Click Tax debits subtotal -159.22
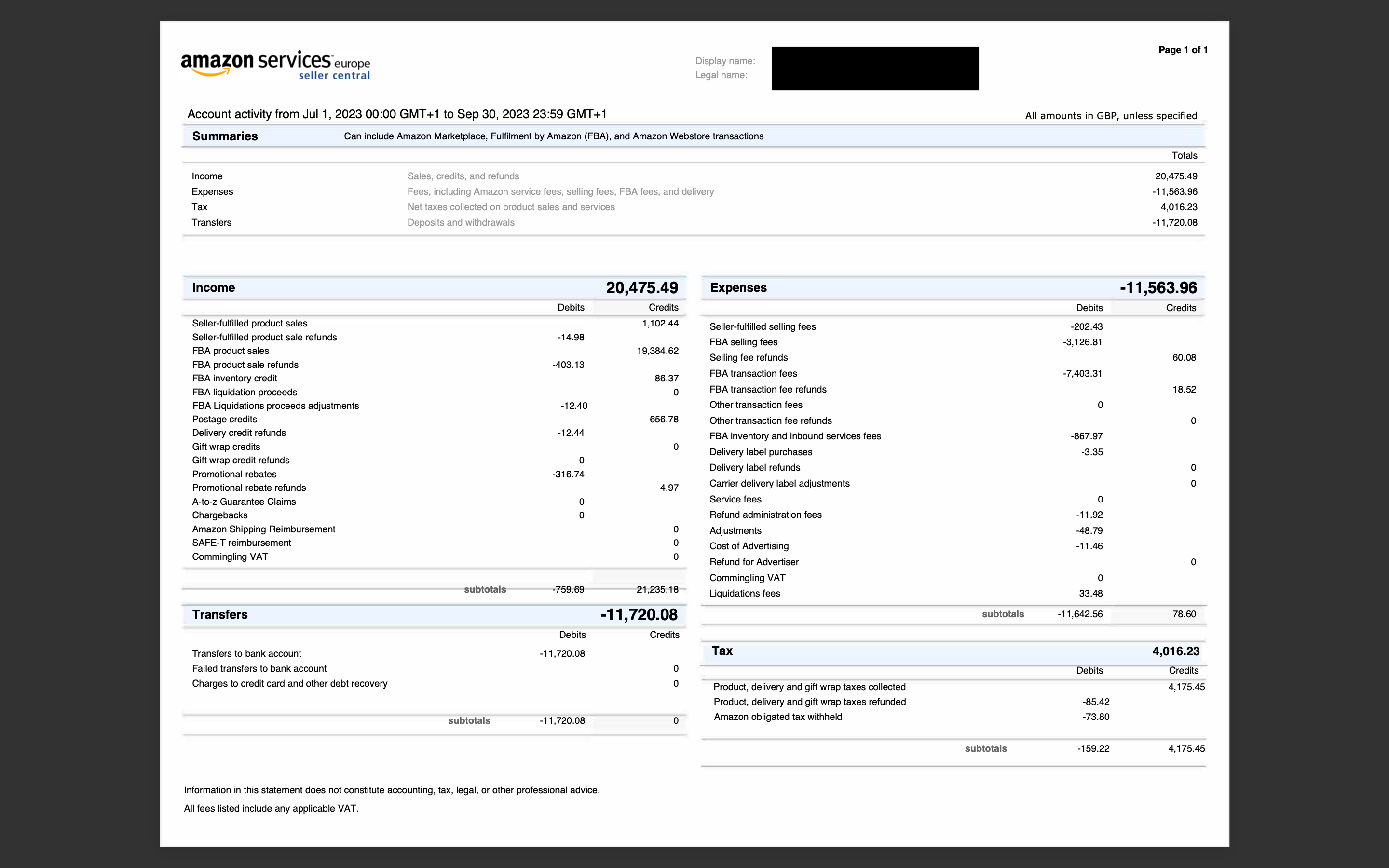 click(x=1093, y=748)
